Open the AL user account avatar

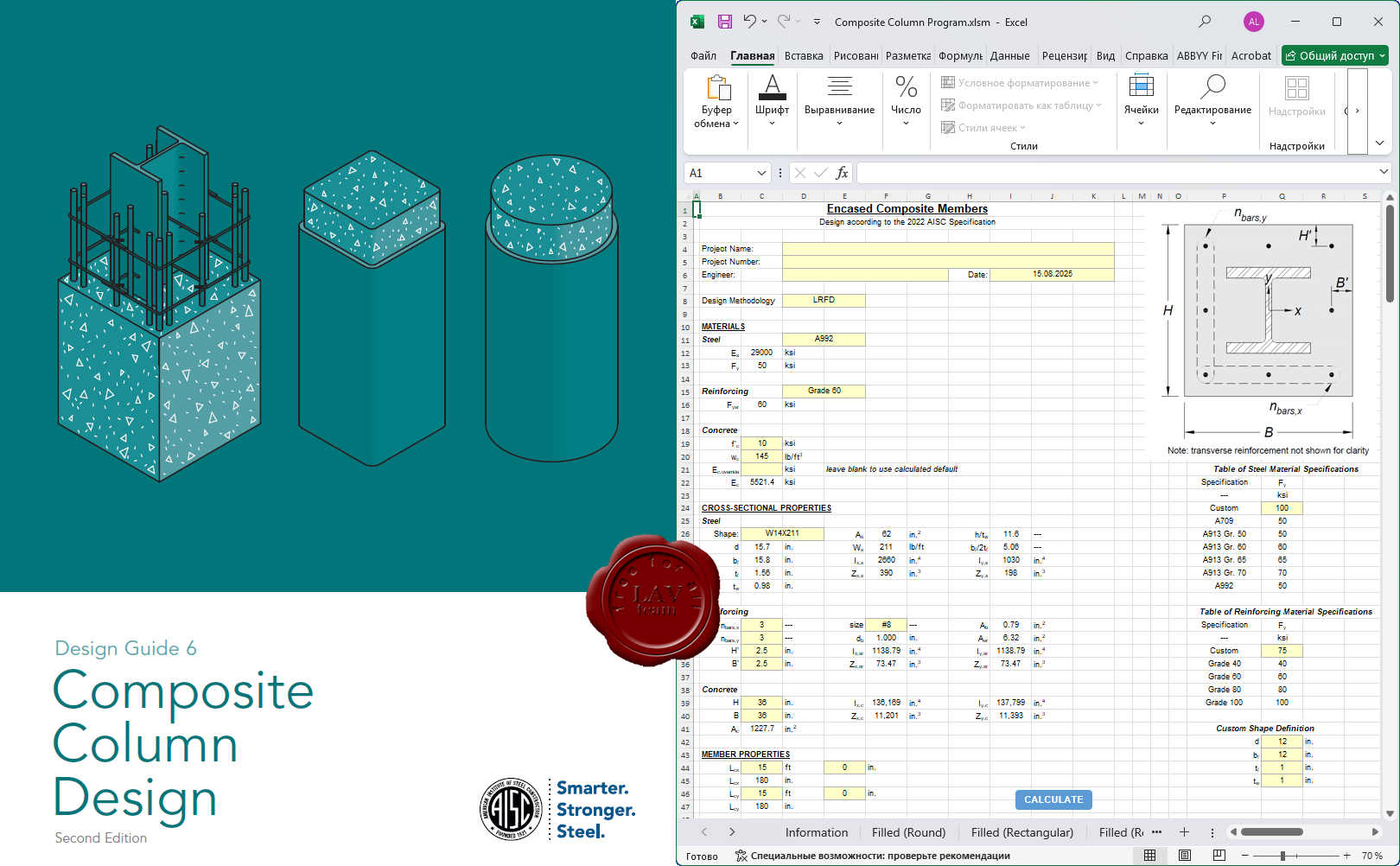1253,22
